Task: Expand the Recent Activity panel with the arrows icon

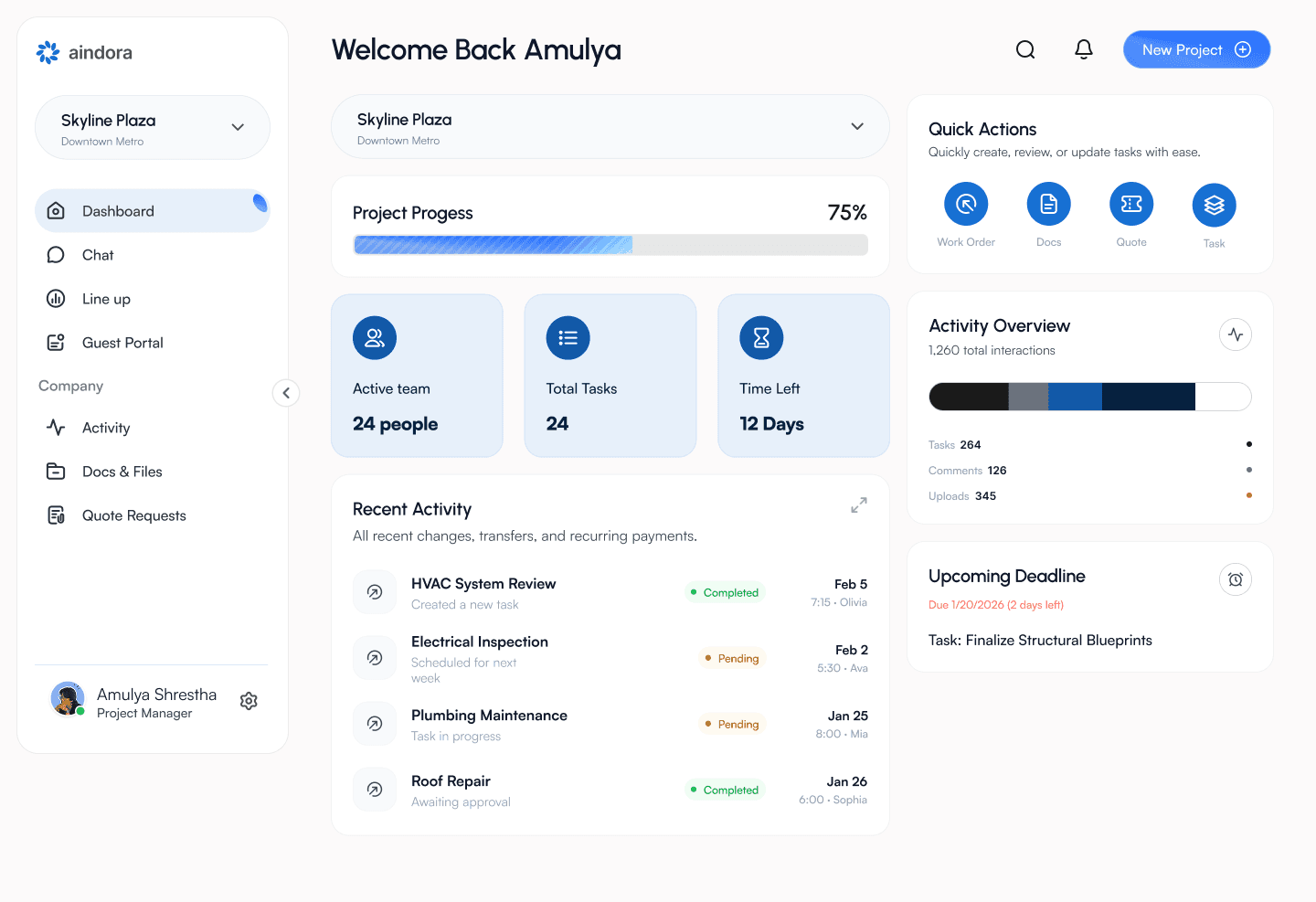Action: coord(859,504)
